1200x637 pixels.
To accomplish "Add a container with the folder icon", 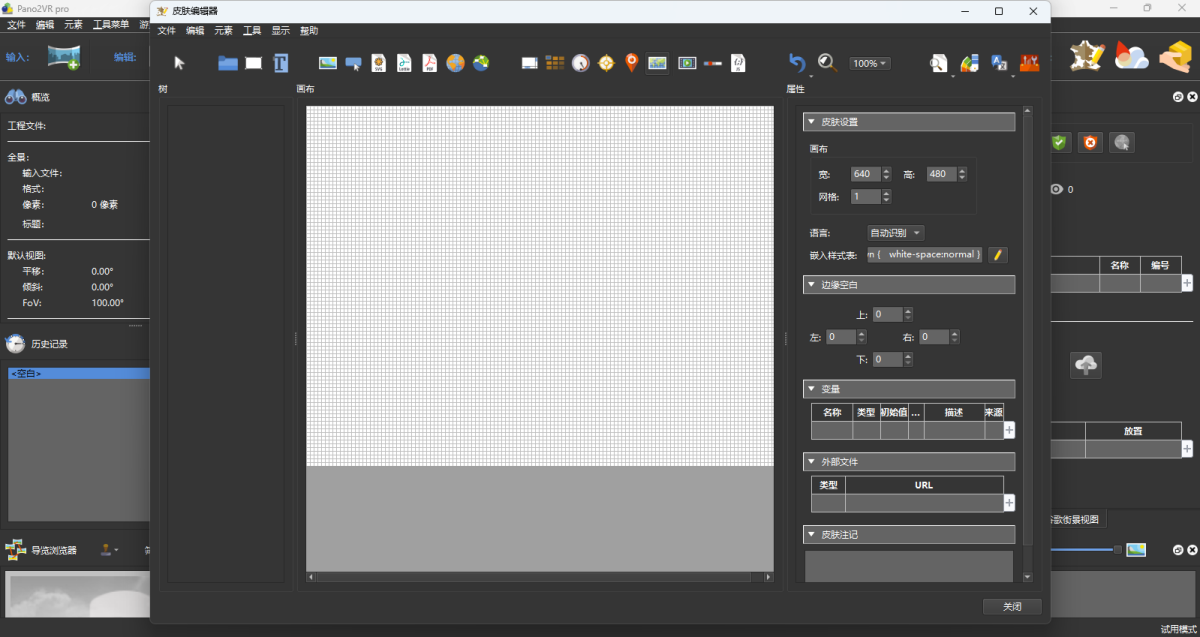I will [228, 63].
